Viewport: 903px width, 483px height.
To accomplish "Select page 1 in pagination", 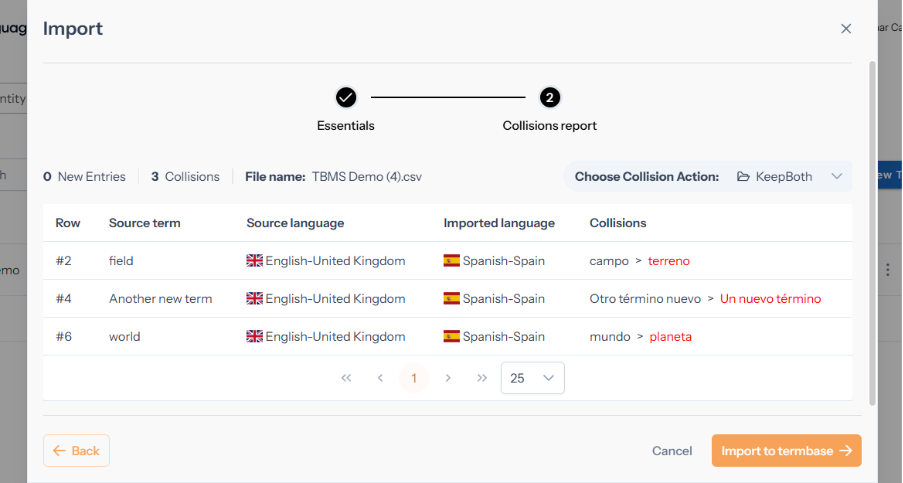I will click(x=414, y=378).
